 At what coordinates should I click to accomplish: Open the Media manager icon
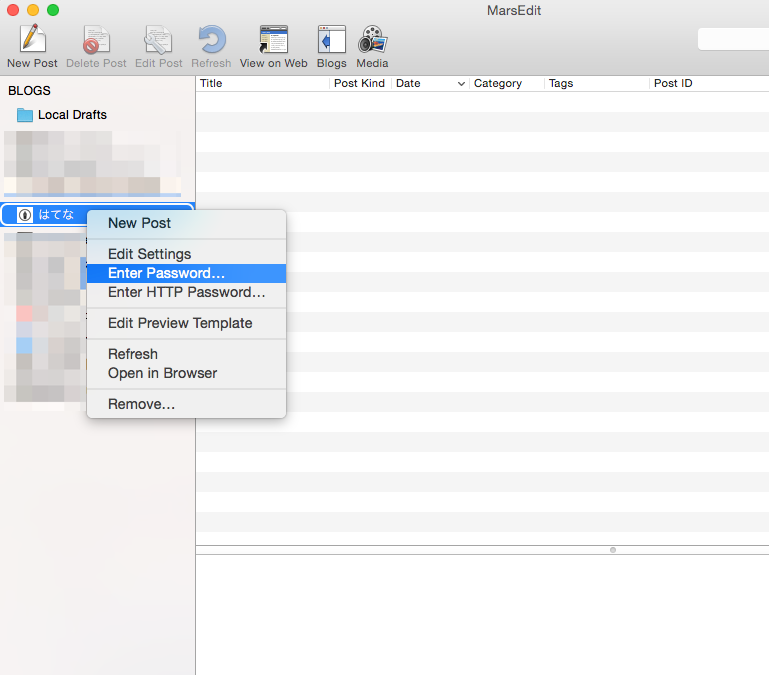click(x=372, y=39)
